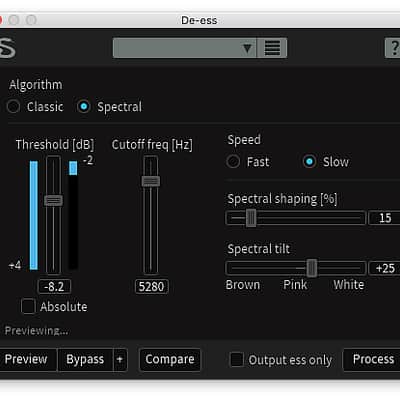The width and height of the screenshot is (400, 400).
Task: Expand the preset dropdown
Action: click(x=185, y=48)
